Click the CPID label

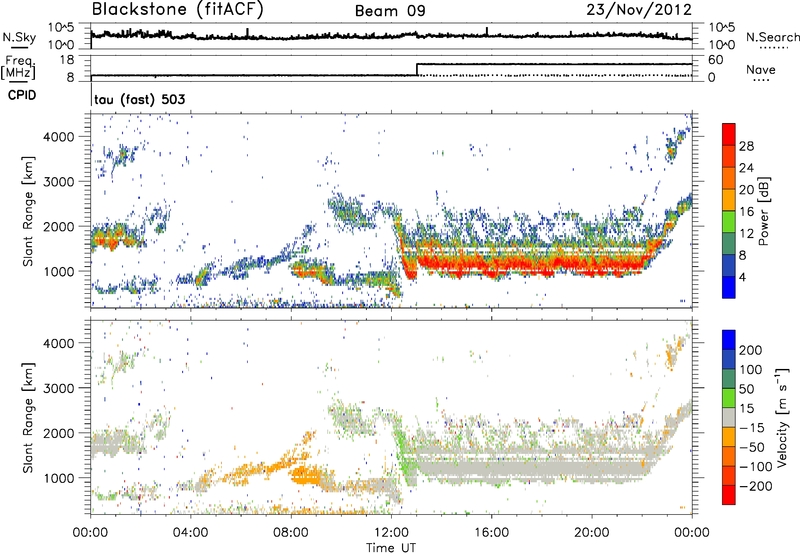[x=22, y=95]
